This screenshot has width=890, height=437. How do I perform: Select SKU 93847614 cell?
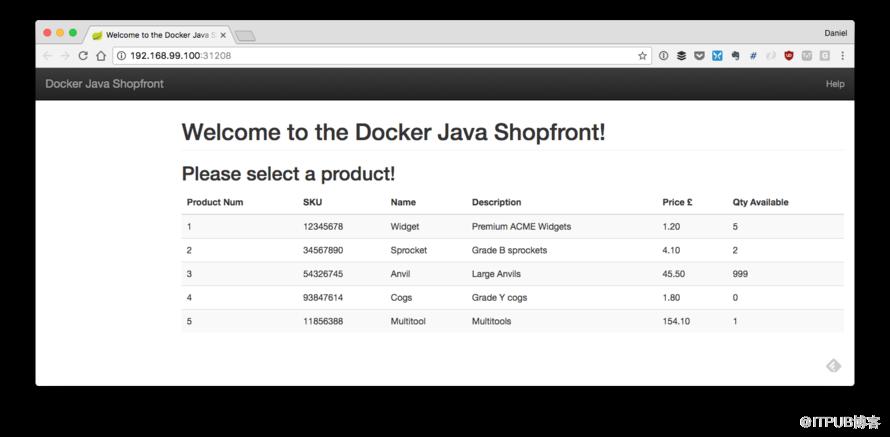point(323,297)
